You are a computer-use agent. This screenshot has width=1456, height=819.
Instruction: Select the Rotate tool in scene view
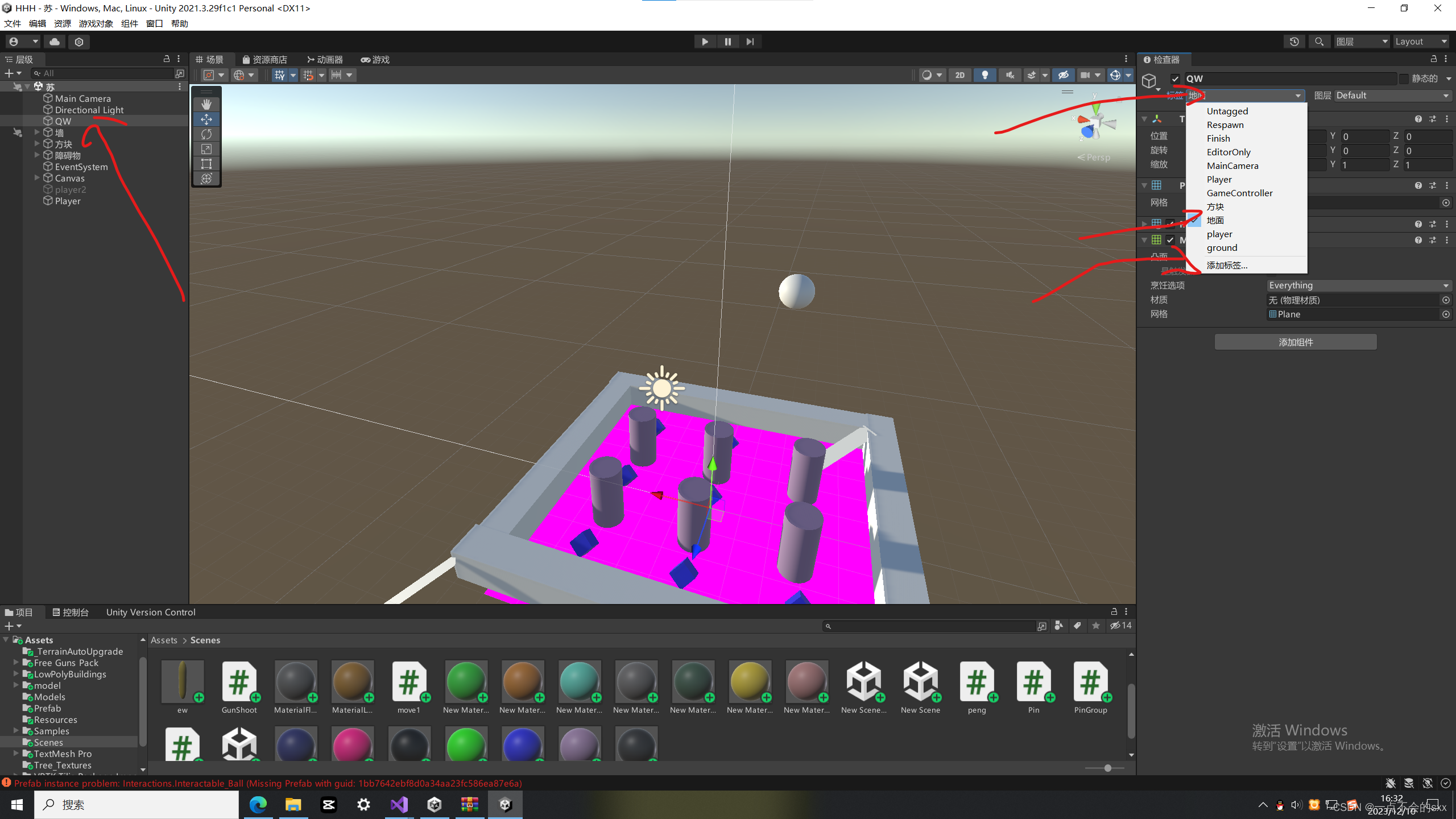(x=206, y=134)
